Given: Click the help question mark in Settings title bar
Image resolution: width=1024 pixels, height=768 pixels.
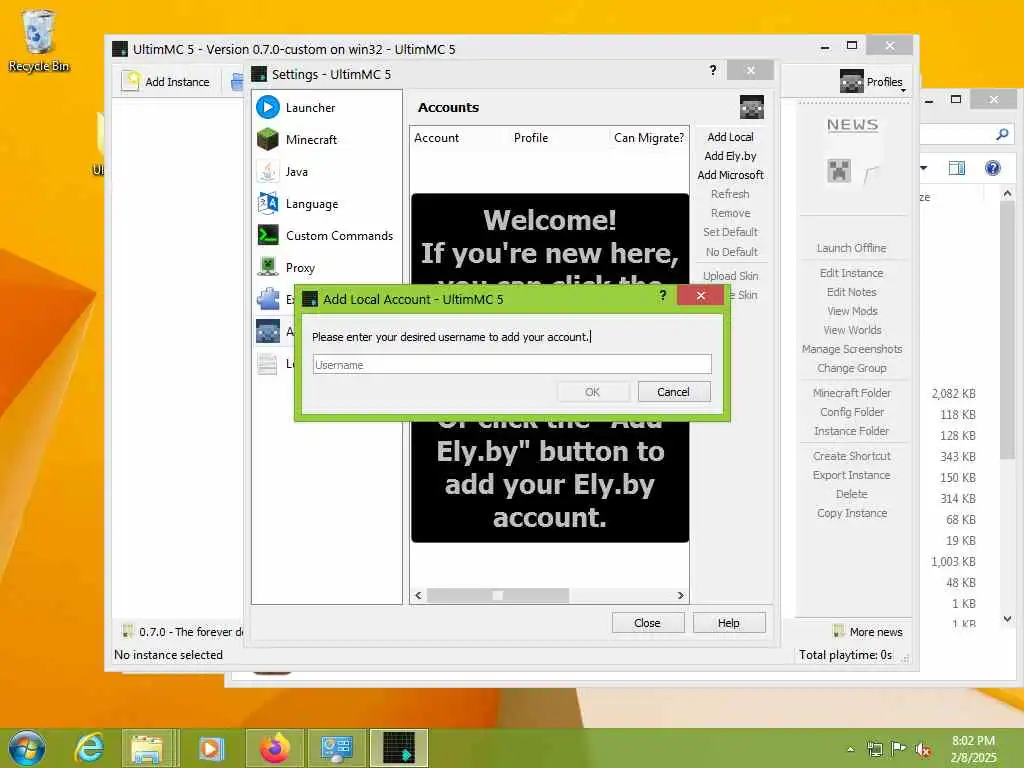Looking at the screenshot, I should (712, 70).
